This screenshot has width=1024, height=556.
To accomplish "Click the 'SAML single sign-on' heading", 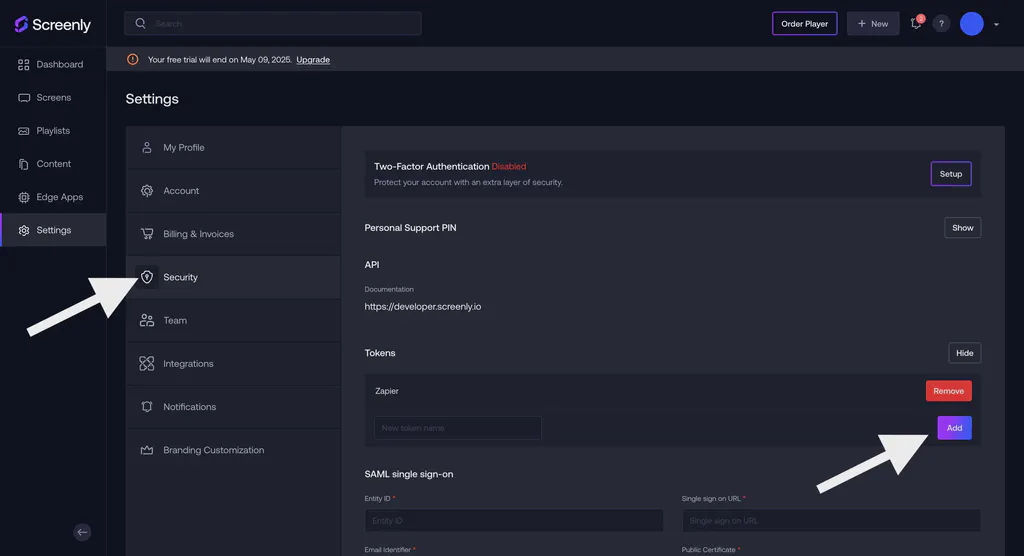I will [x=409, y=474].
